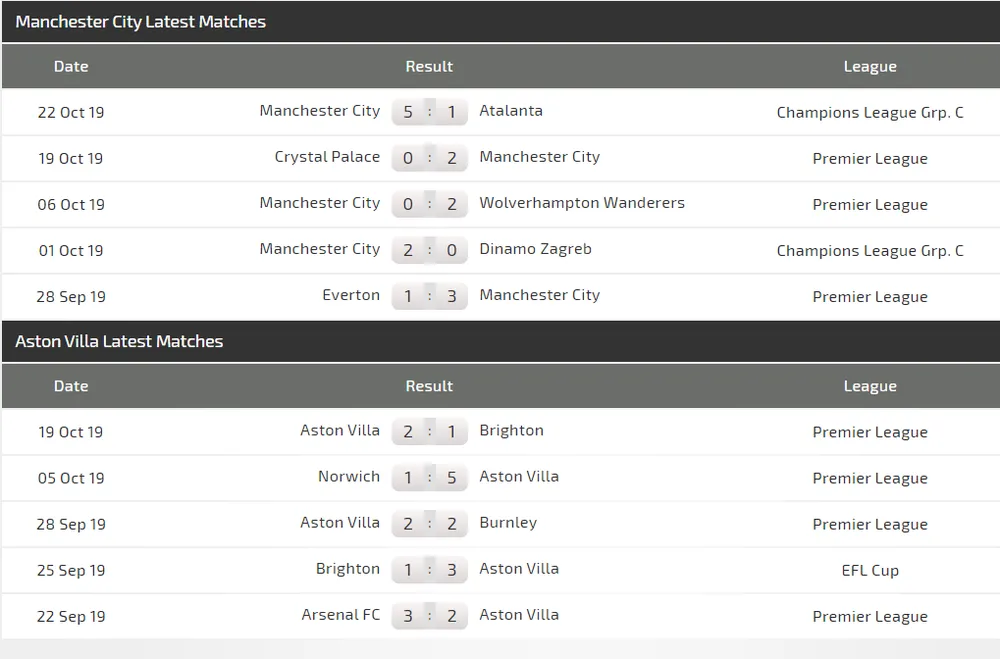The image size is (1000, 659).
Task: Click the 5 : 1 score box
Action: point(430,112)
